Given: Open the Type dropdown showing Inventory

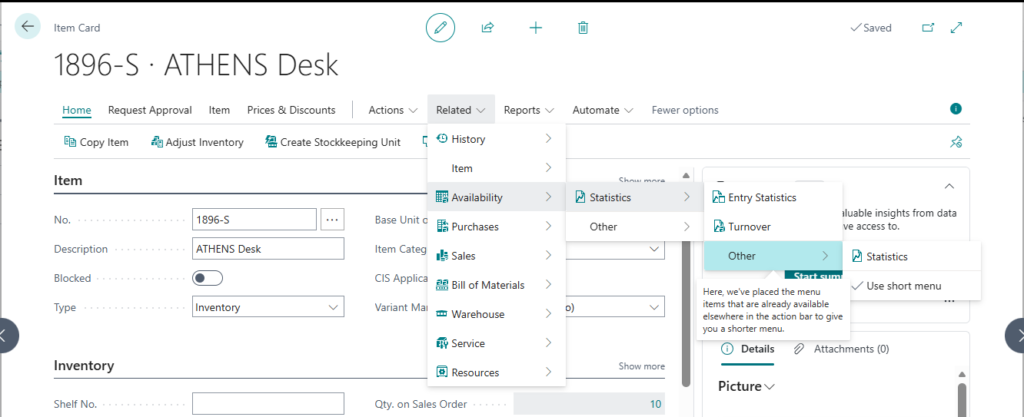Looking at the screenshot, I should coord(267,307).
